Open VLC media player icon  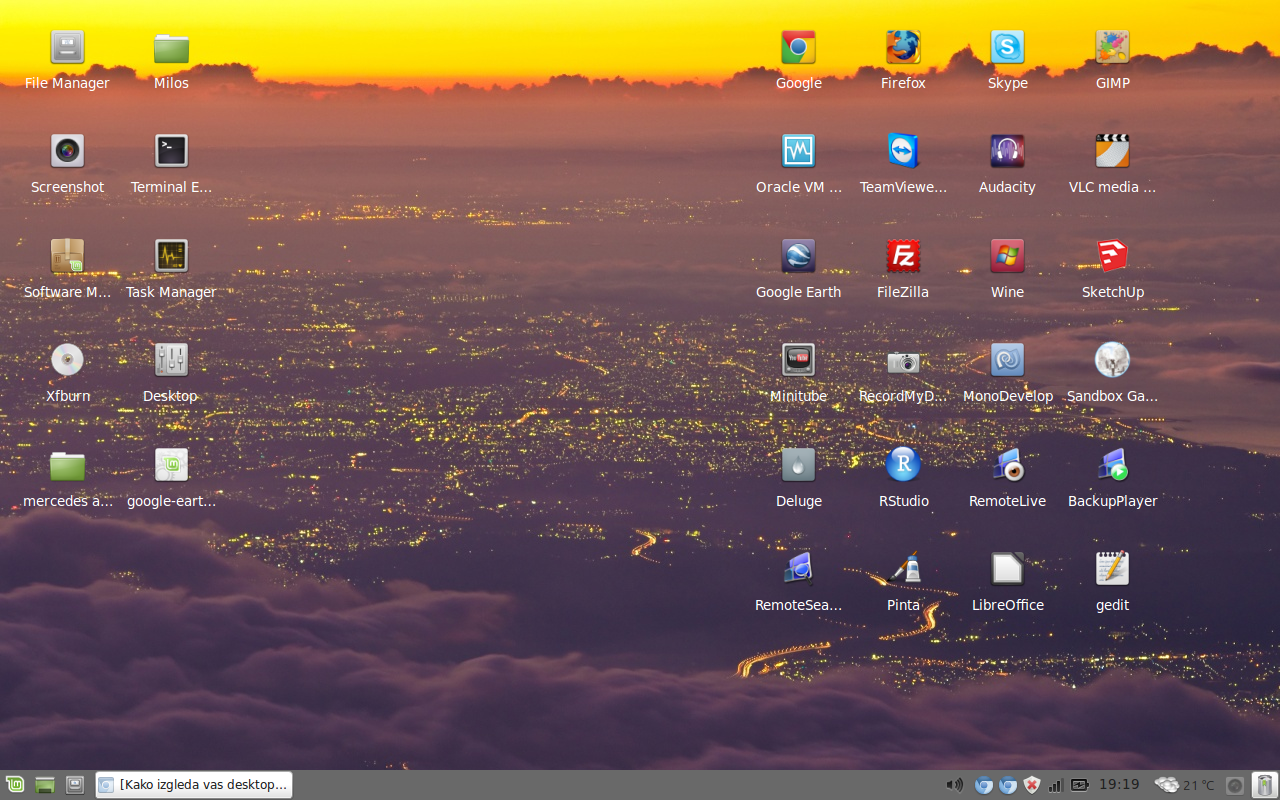click(1112, 151)
